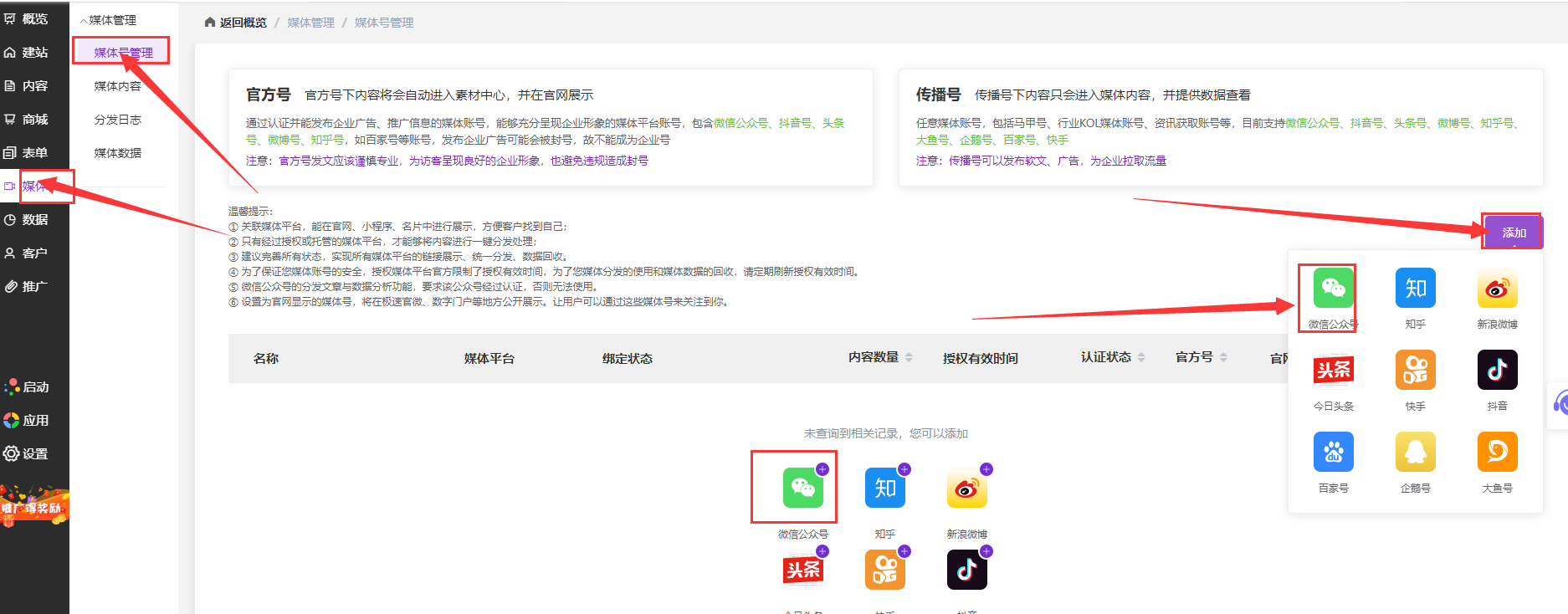This screenshot has width=1568, height=614.
Task: Open 推广 in the left sidebar
Action: pyautogui.click(x=27, y=286)
